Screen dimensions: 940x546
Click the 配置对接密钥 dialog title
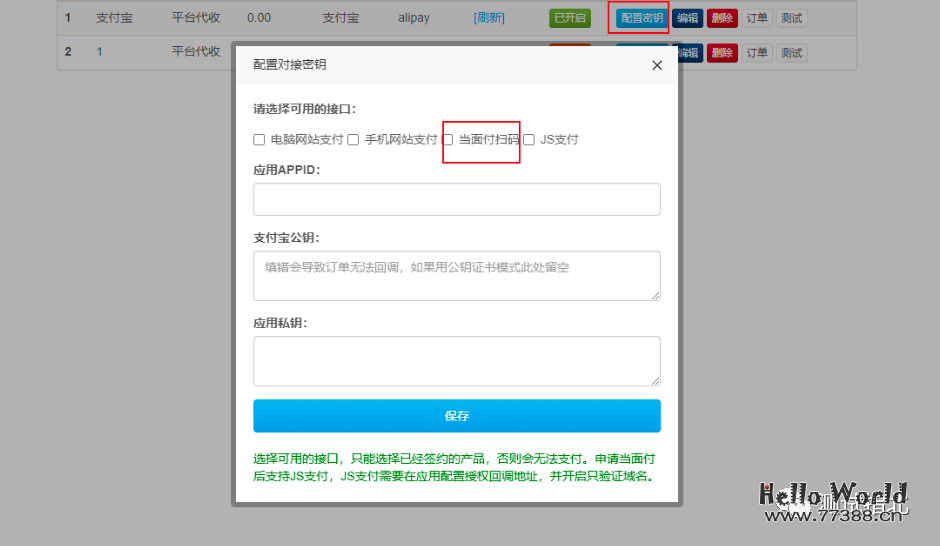(x=290, y=65)
